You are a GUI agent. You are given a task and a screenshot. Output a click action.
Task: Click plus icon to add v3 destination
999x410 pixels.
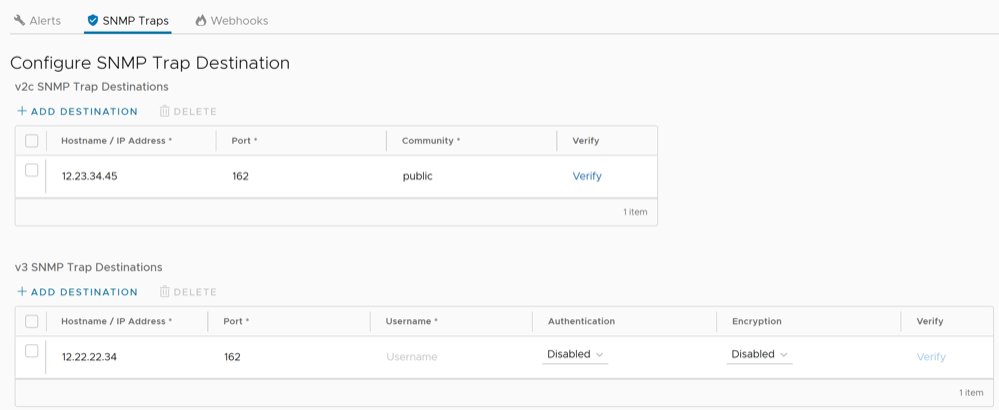pos(22,292)
